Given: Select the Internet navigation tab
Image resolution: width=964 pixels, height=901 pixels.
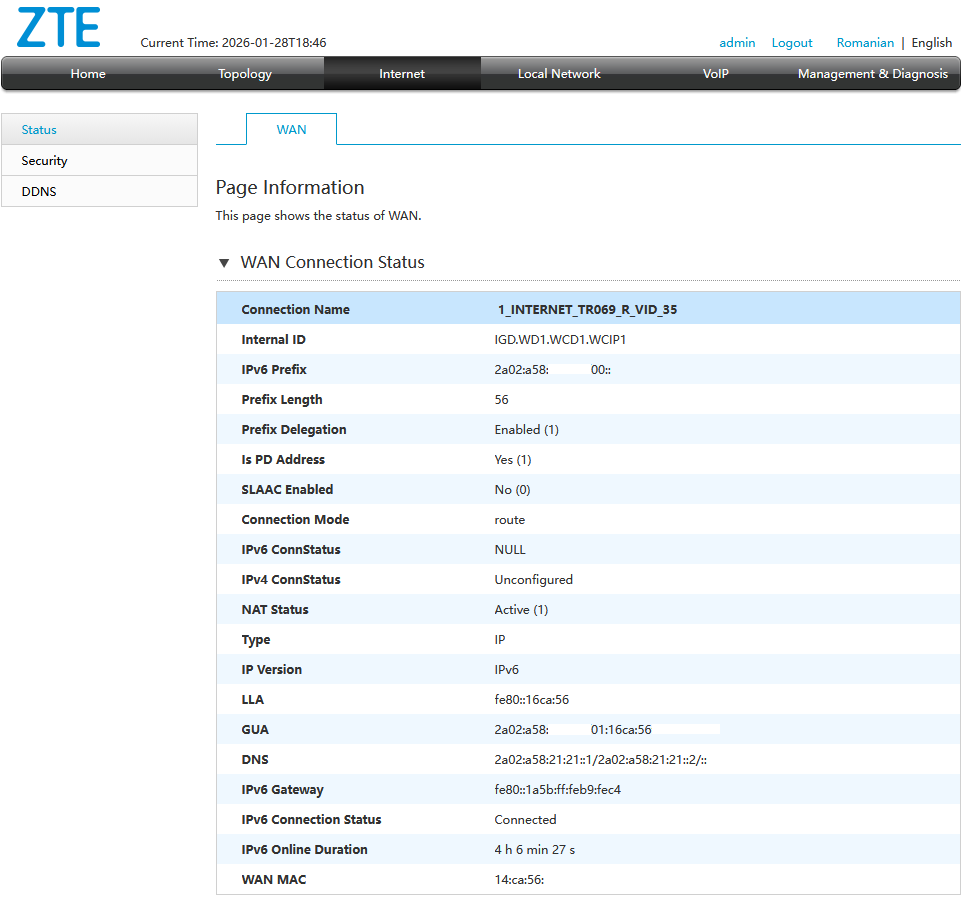Looking at the screenshot, I should pyautogui.click(x=402, y=73).
